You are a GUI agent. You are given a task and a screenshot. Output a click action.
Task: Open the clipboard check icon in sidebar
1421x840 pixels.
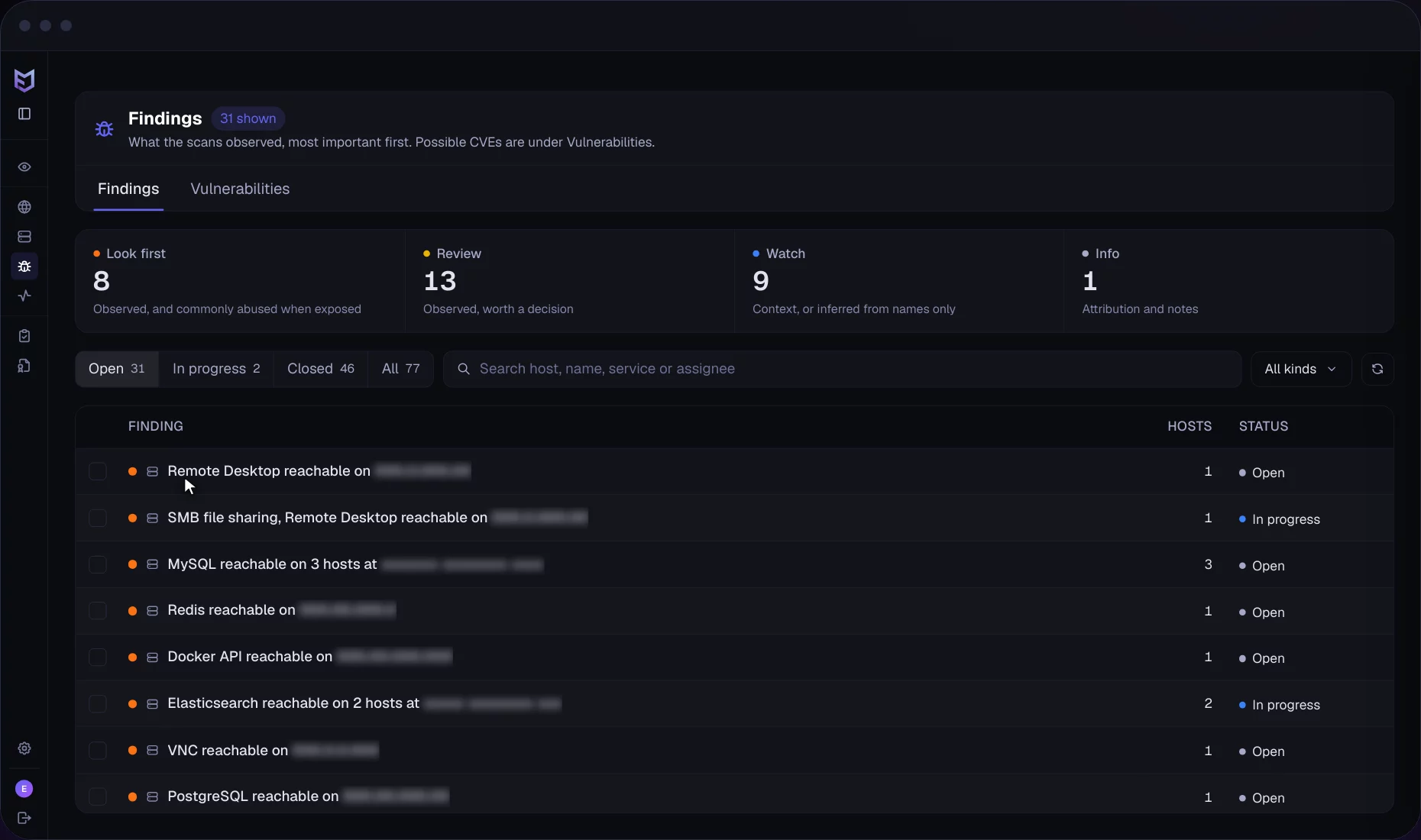[24, 336]
